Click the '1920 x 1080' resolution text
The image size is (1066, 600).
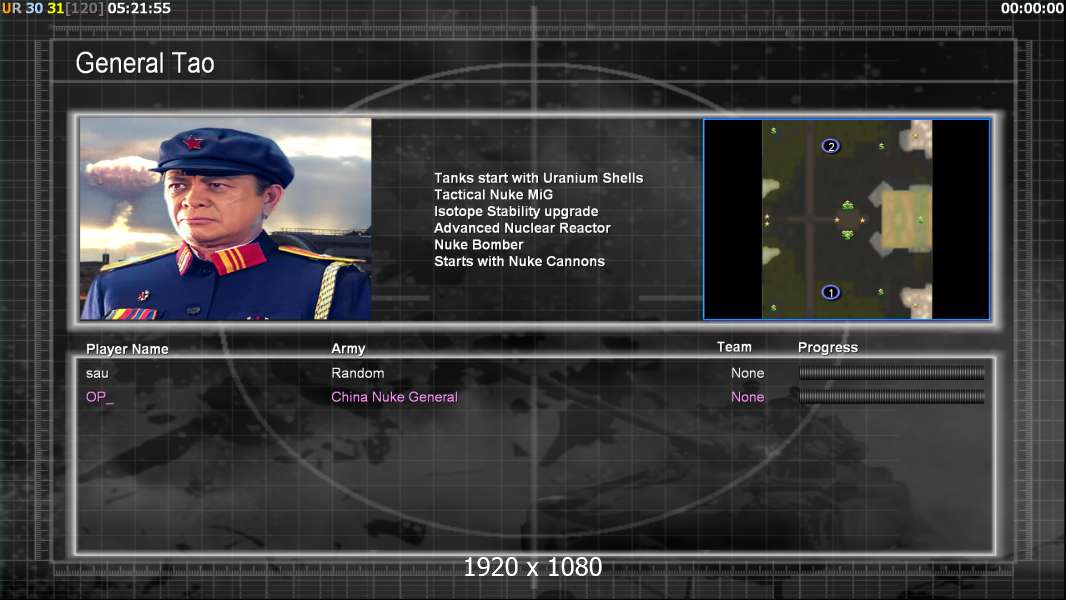tap(532, 567)
